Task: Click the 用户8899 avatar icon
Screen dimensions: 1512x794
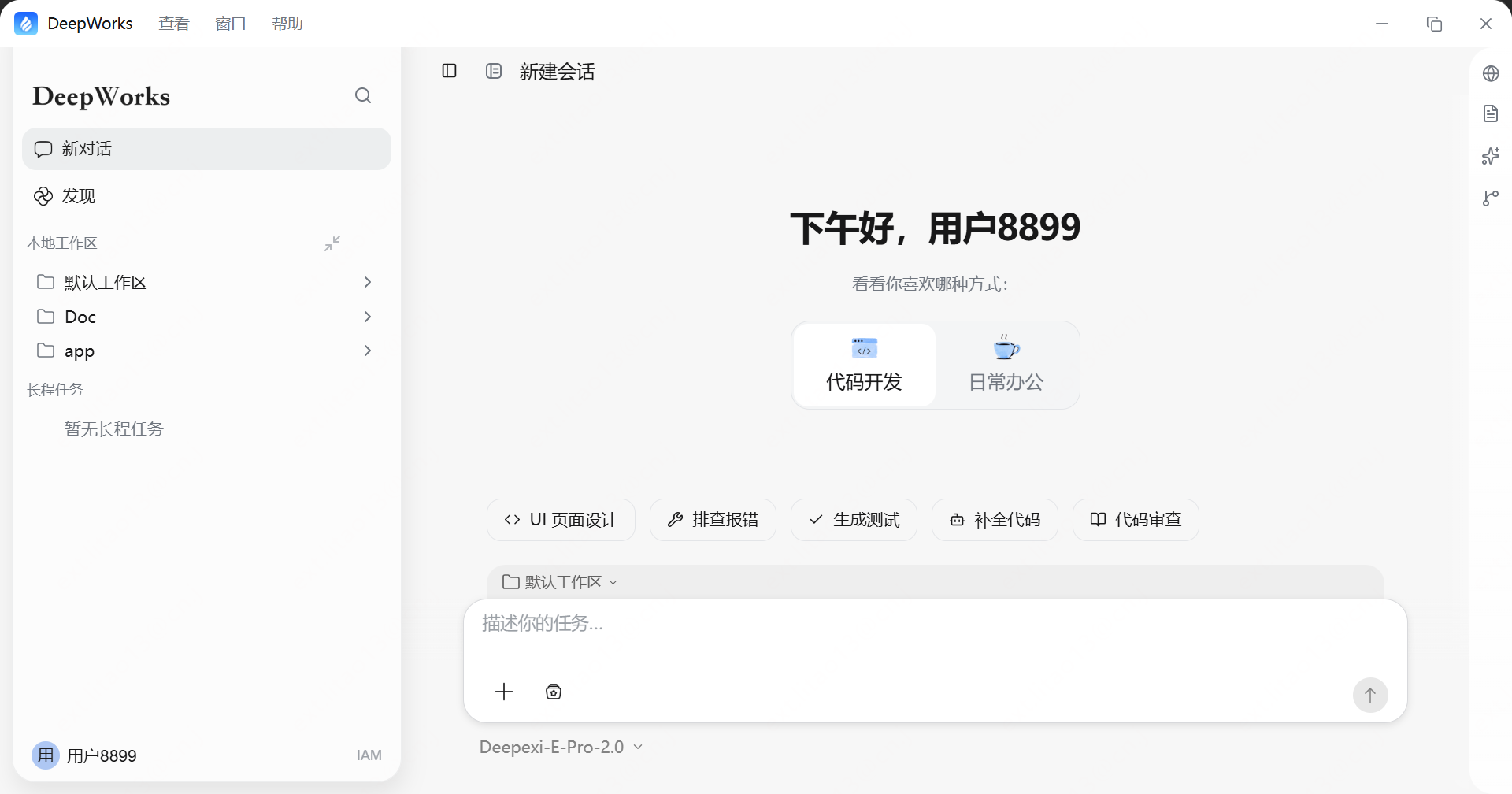Action: point(46,755)
